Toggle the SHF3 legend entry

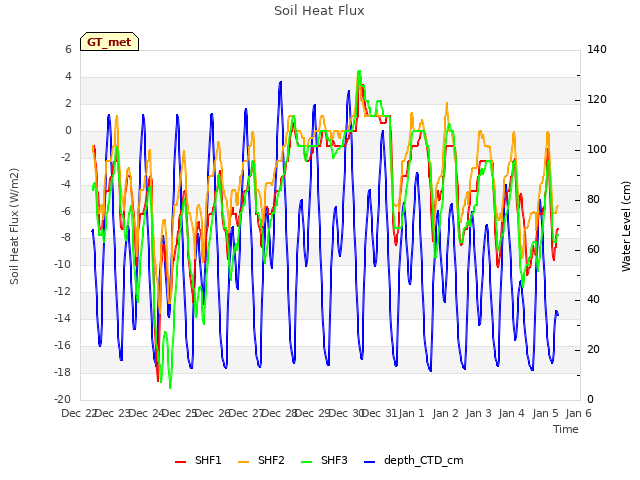click(x=324, y=460)
